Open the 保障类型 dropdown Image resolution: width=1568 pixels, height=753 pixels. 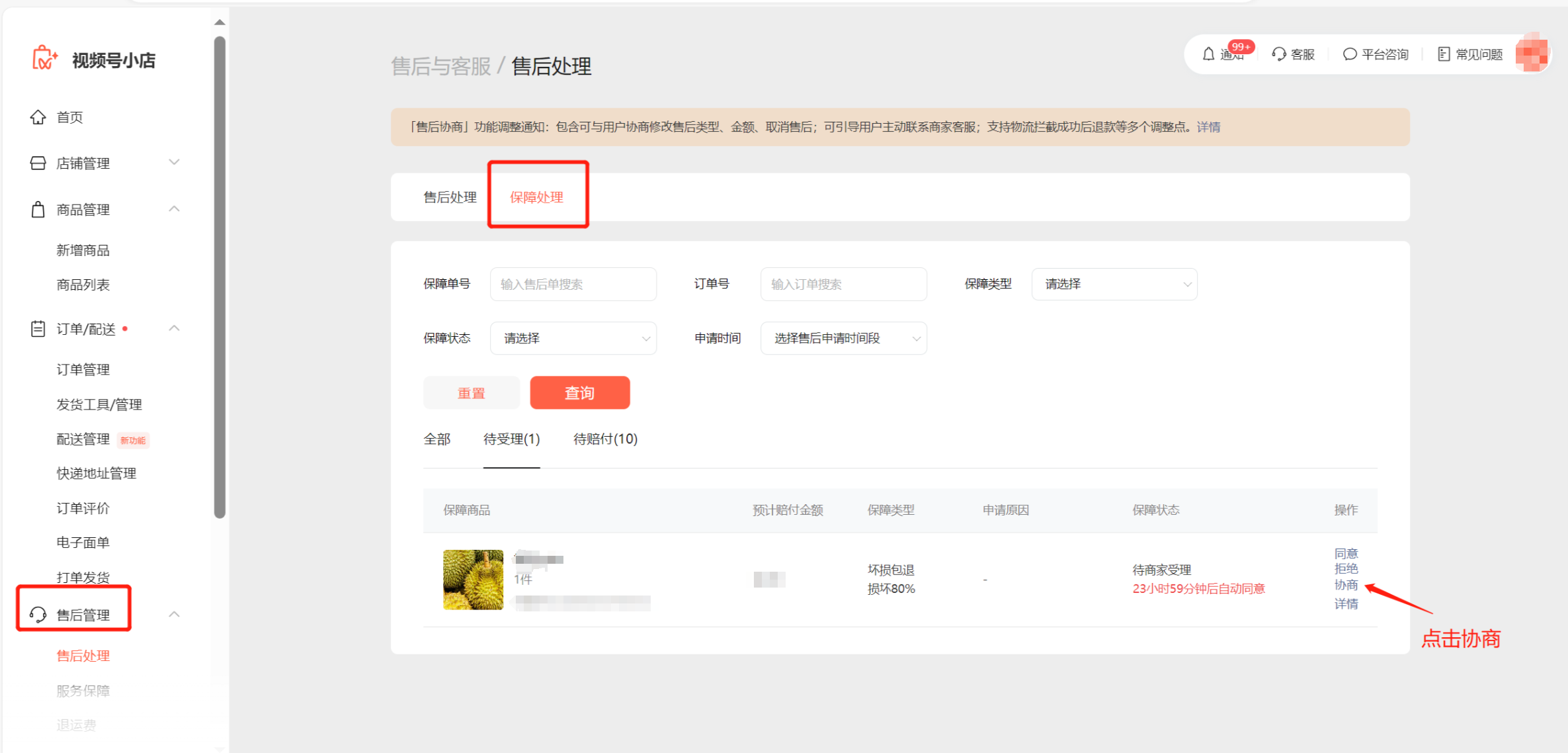[1114, 284]
